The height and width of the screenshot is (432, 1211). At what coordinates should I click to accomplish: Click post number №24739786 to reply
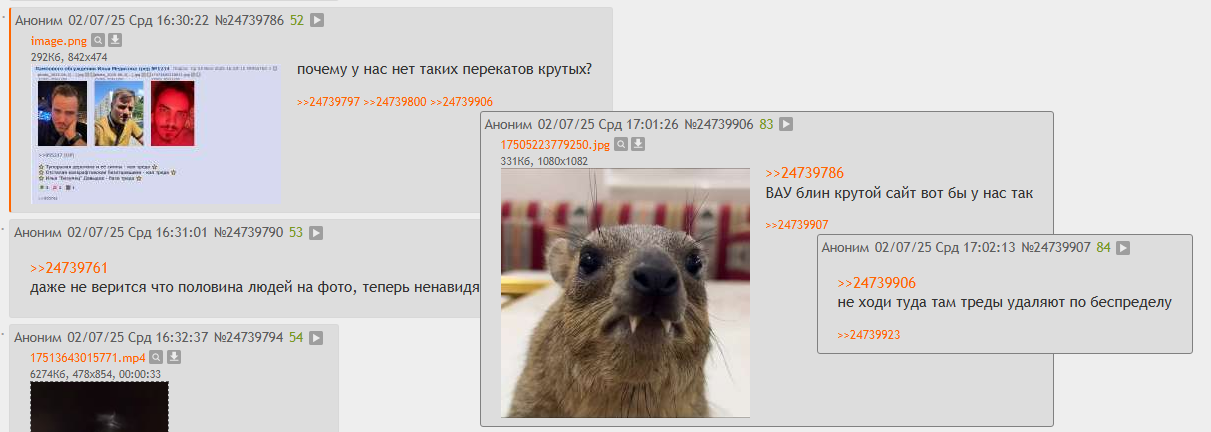(x=249, y=20)
